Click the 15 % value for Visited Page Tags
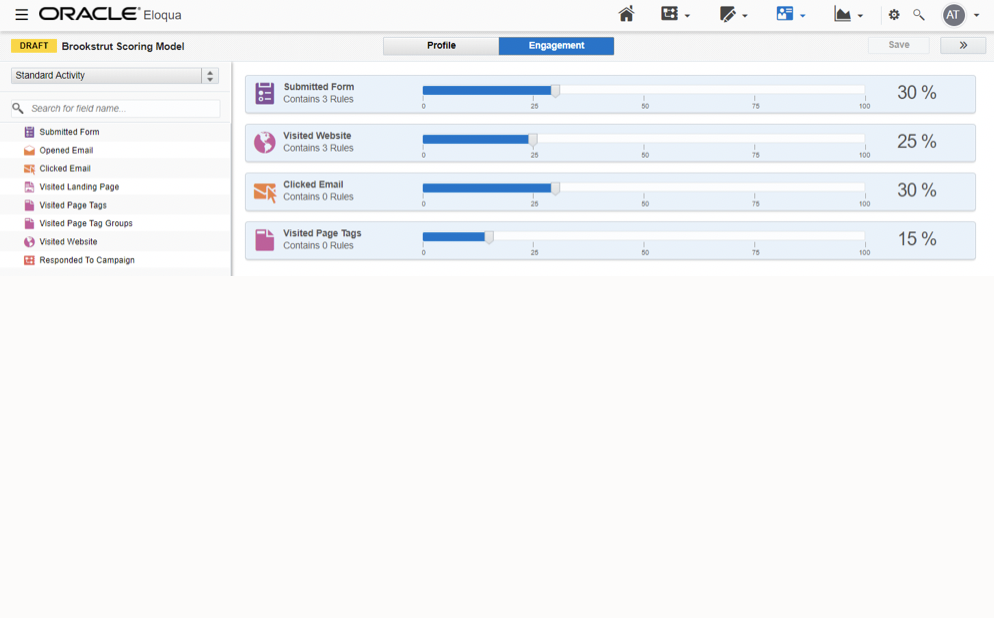Viewport: 994px width, 618px height. (x=917, y=239)
